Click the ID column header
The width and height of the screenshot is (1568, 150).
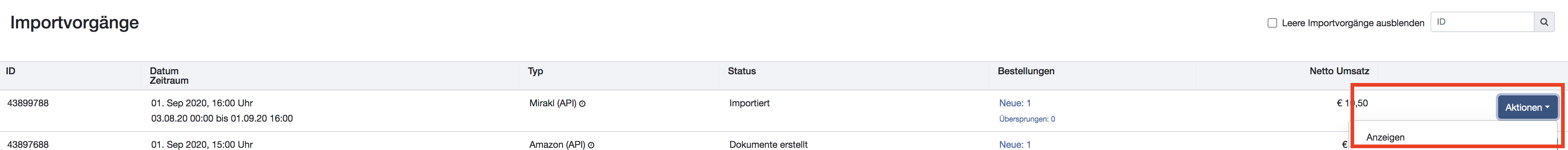coord(10,71)
